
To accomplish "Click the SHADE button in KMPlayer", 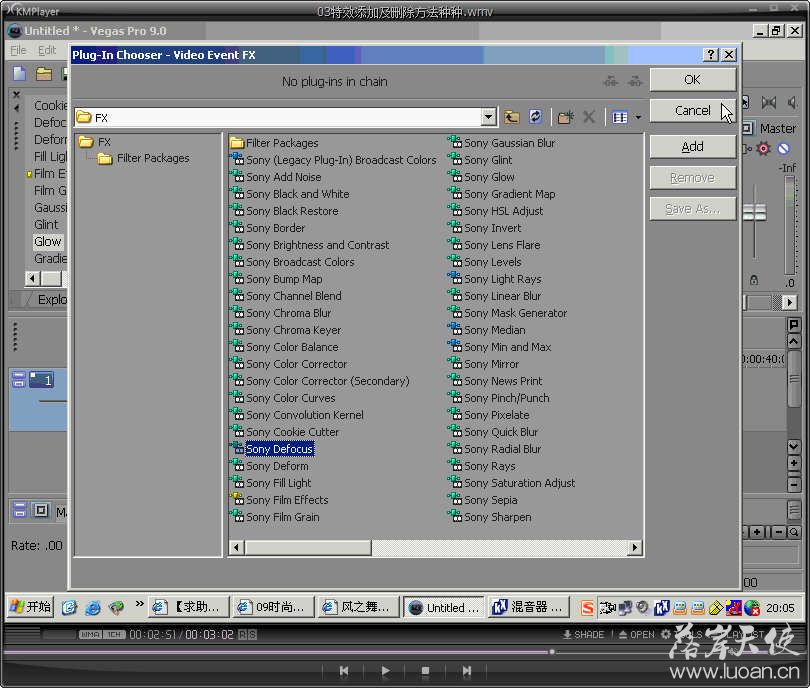I will (x=583, y=634).
